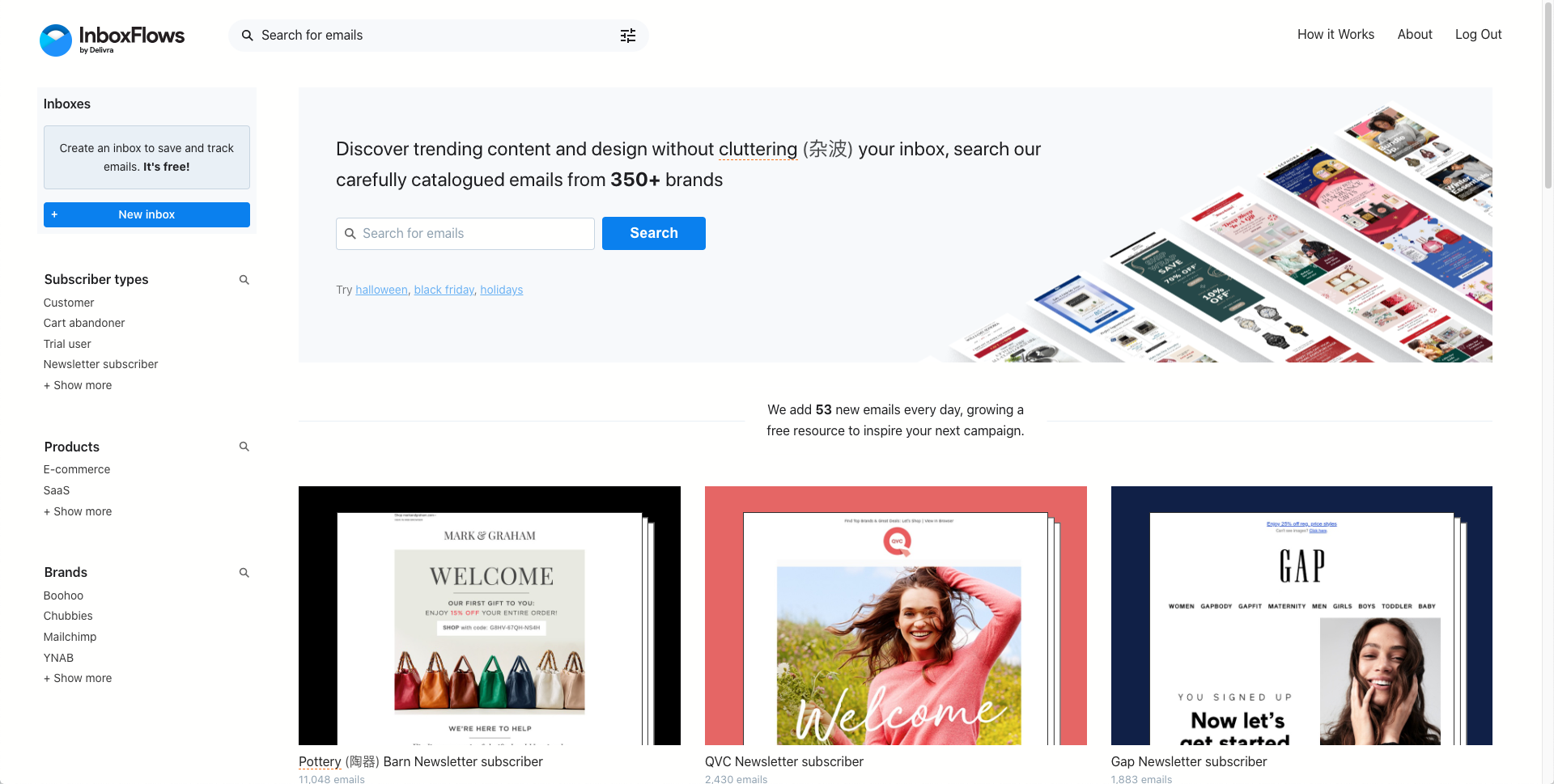Click the blue Search button
This screenshot has width=1554, height=784.
(654, 233)
